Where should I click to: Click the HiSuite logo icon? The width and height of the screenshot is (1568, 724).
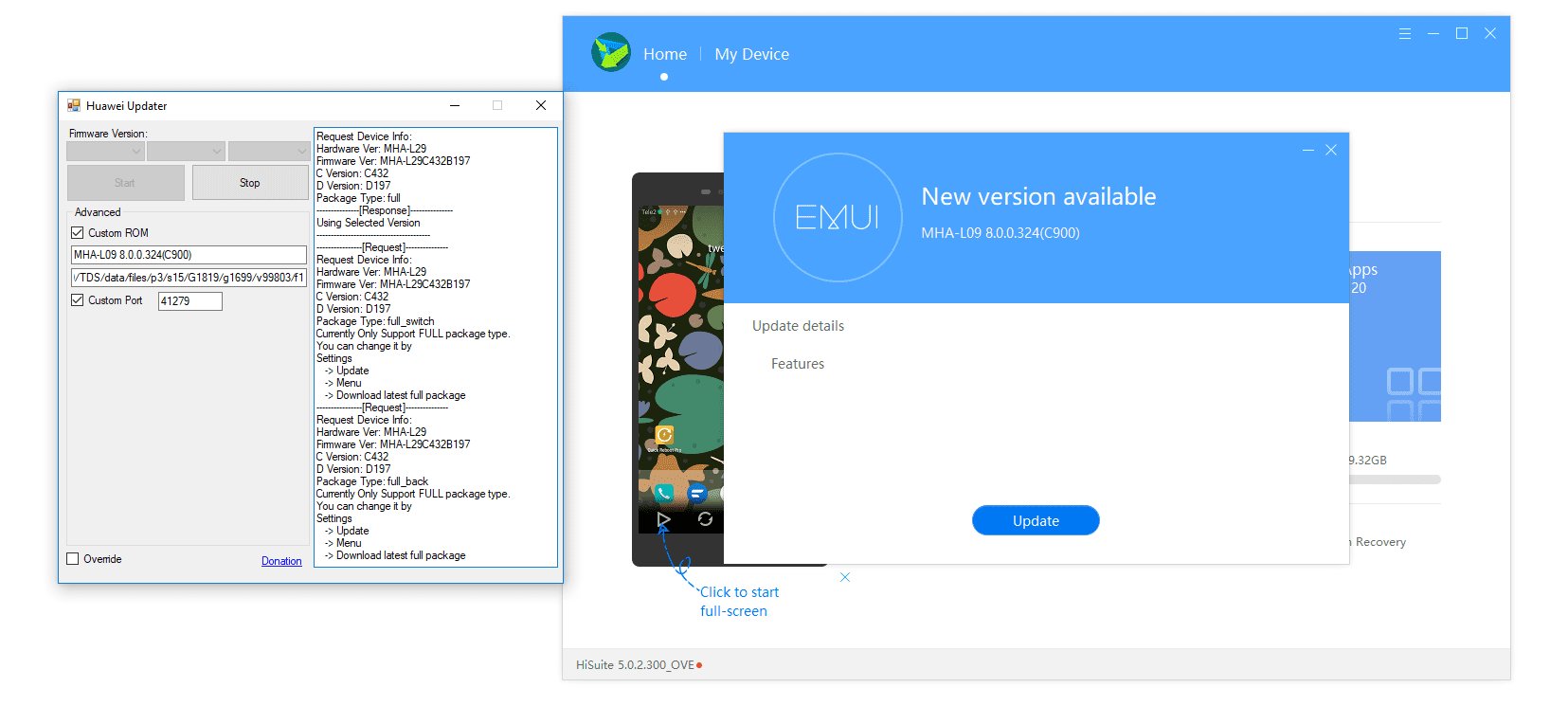[x=611, y=52]
